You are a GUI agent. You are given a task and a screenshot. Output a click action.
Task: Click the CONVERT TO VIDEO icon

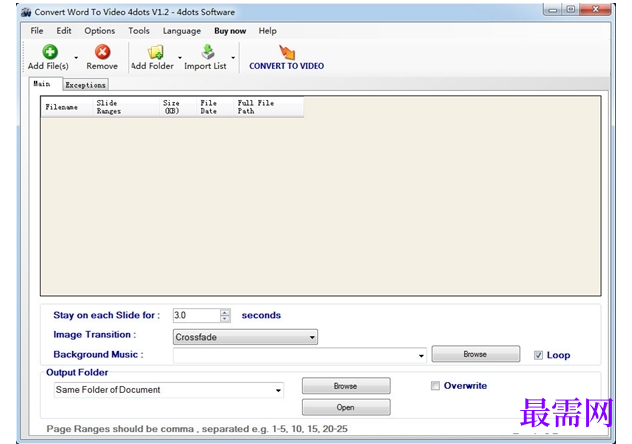287,52
